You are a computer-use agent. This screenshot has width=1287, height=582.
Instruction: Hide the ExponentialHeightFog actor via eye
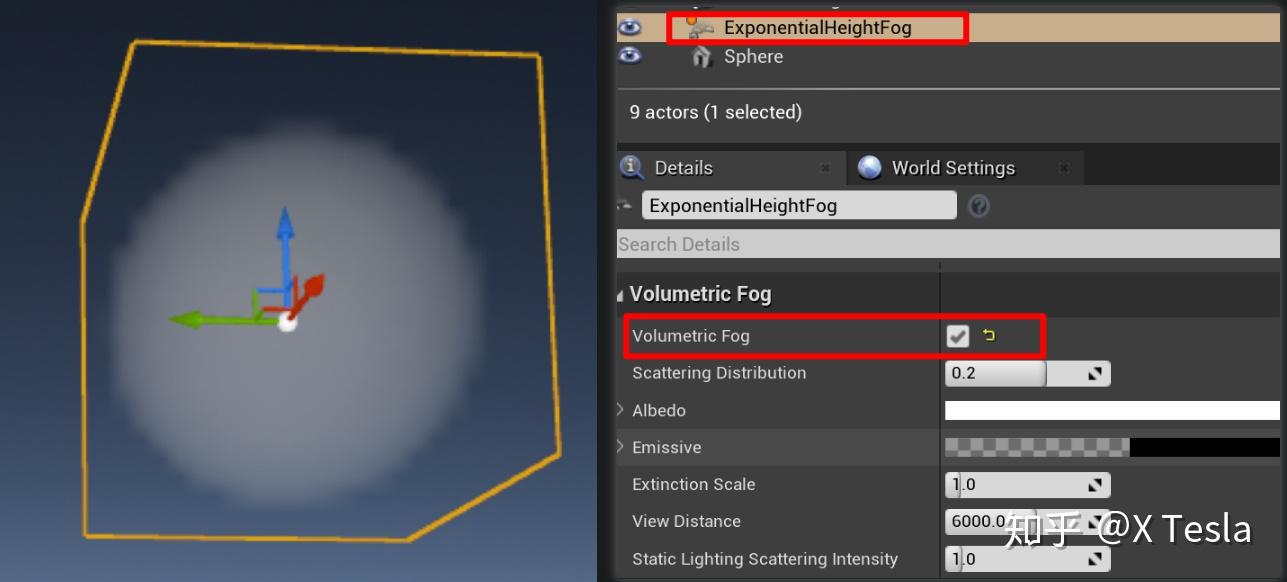click(630, 27)
